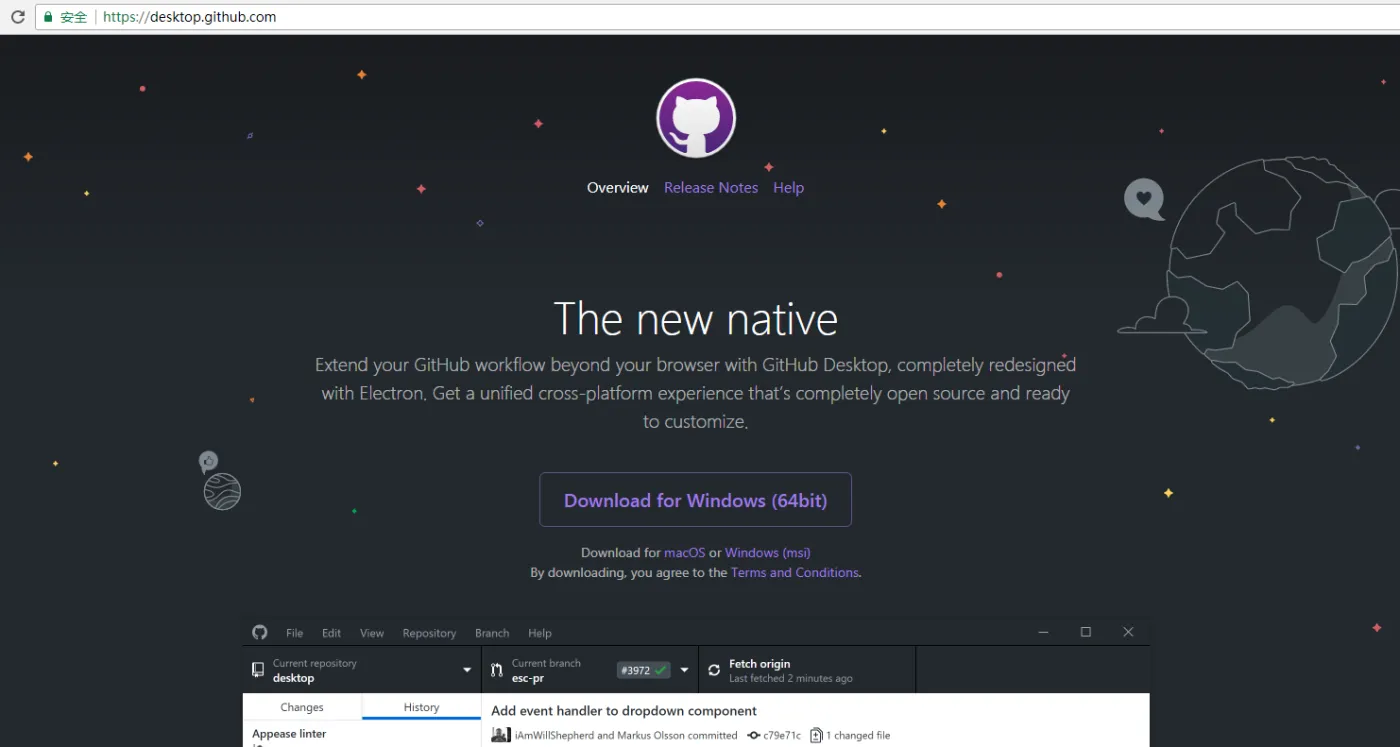Image resolution: width=1400 pixels, height=747 pixels.
Task: Click the 'The new native' heading
Action: click(696, 319)
